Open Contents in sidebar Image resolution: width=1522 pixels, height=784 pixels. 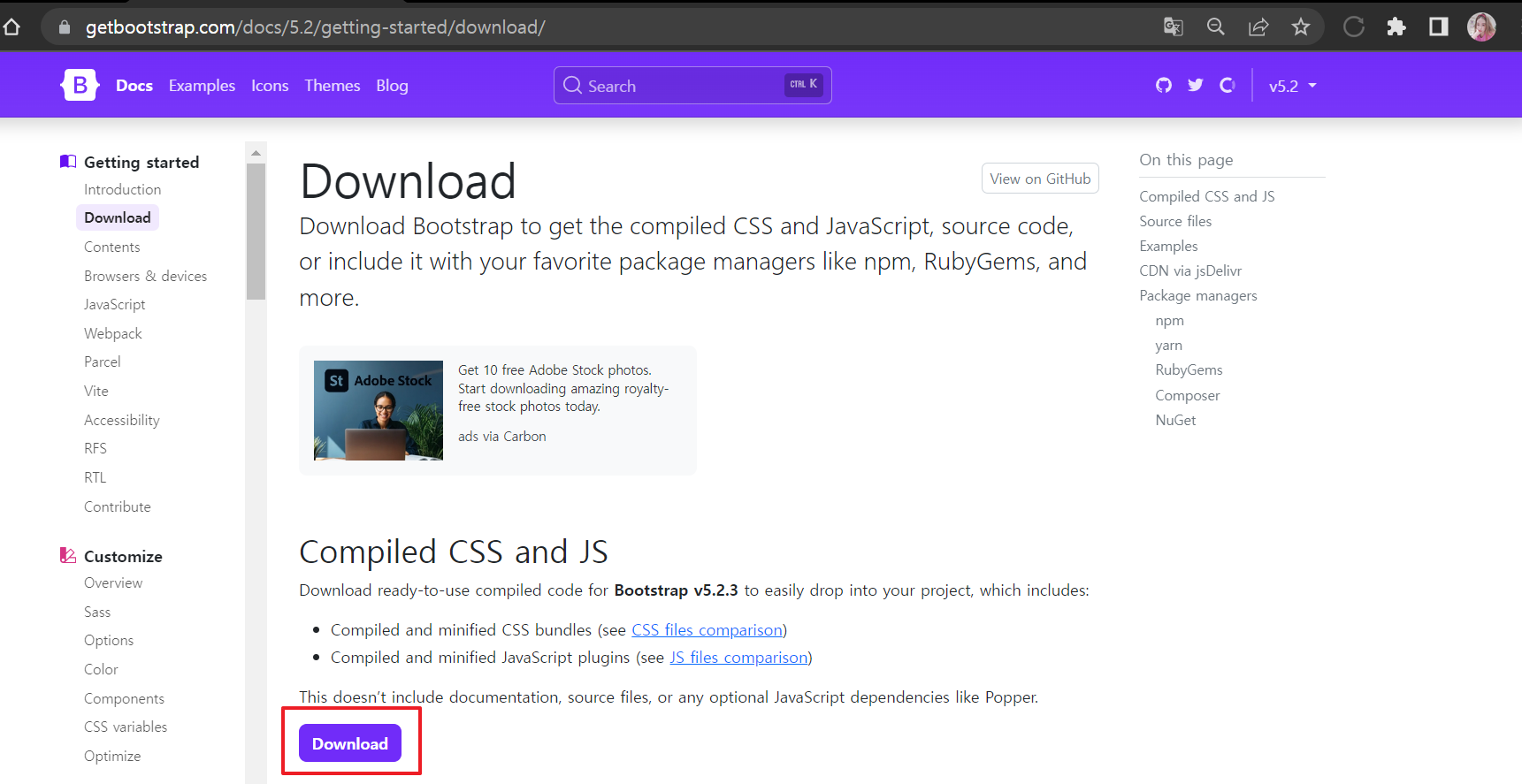point(111,247)
